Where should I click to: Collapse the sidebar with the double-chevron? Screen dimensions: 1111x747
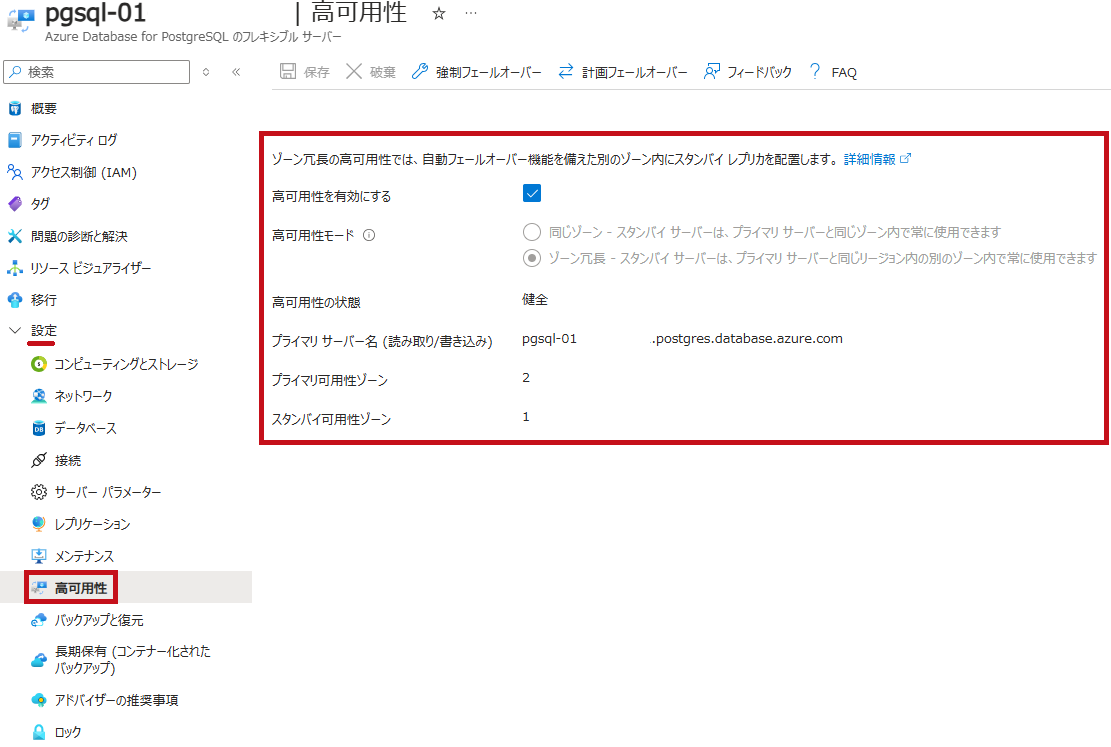pos(236,72)
